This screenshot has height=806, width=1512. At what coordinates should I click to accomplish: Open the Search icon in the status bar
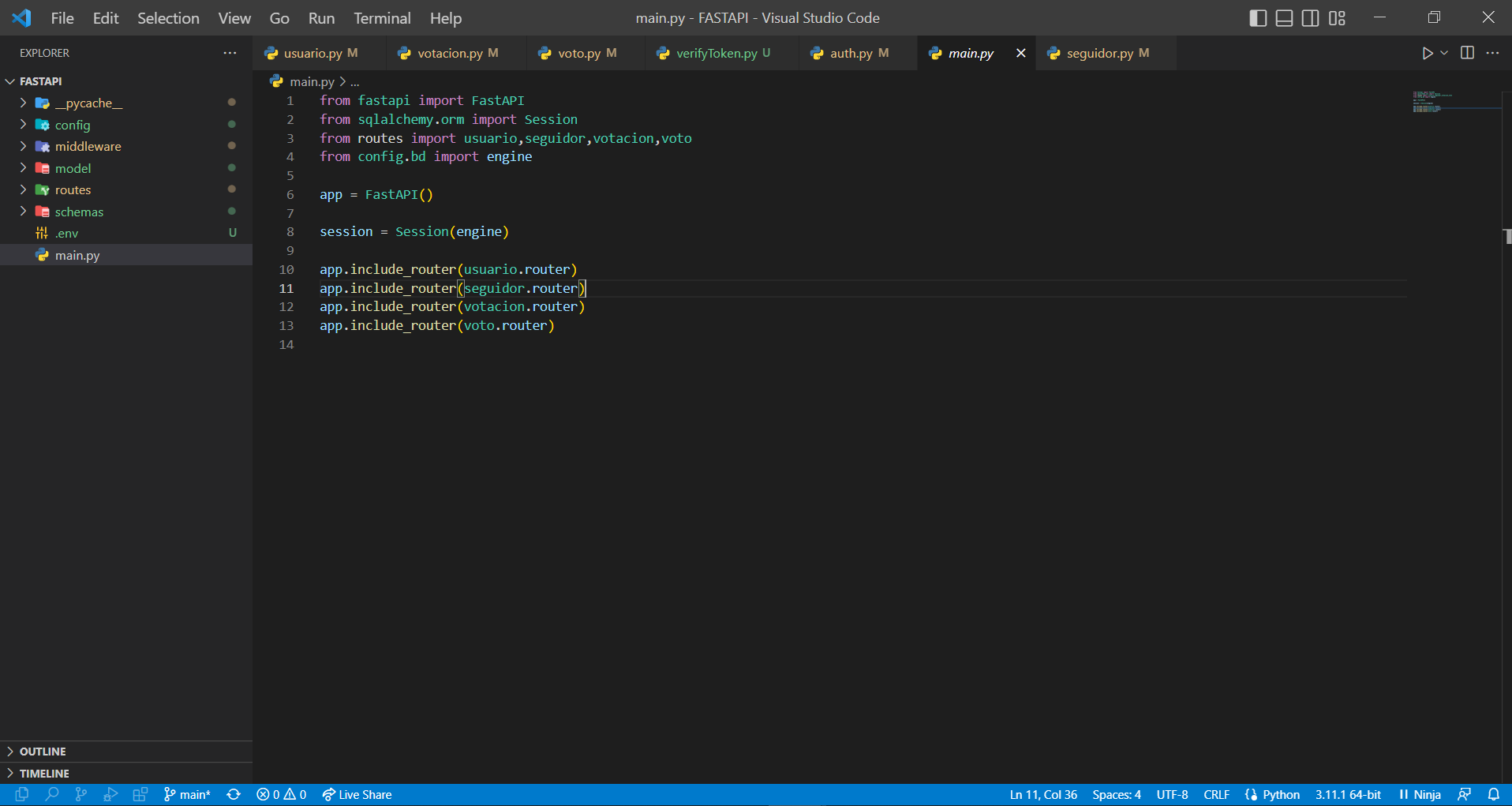tap(52, 794)
